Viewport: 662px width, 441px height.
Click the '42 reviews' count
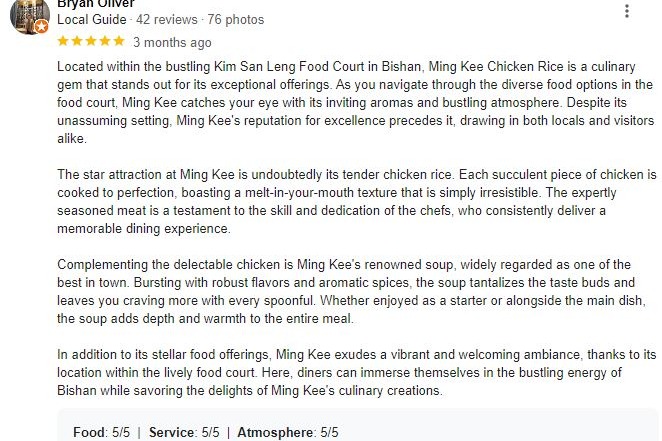(170, 19)
